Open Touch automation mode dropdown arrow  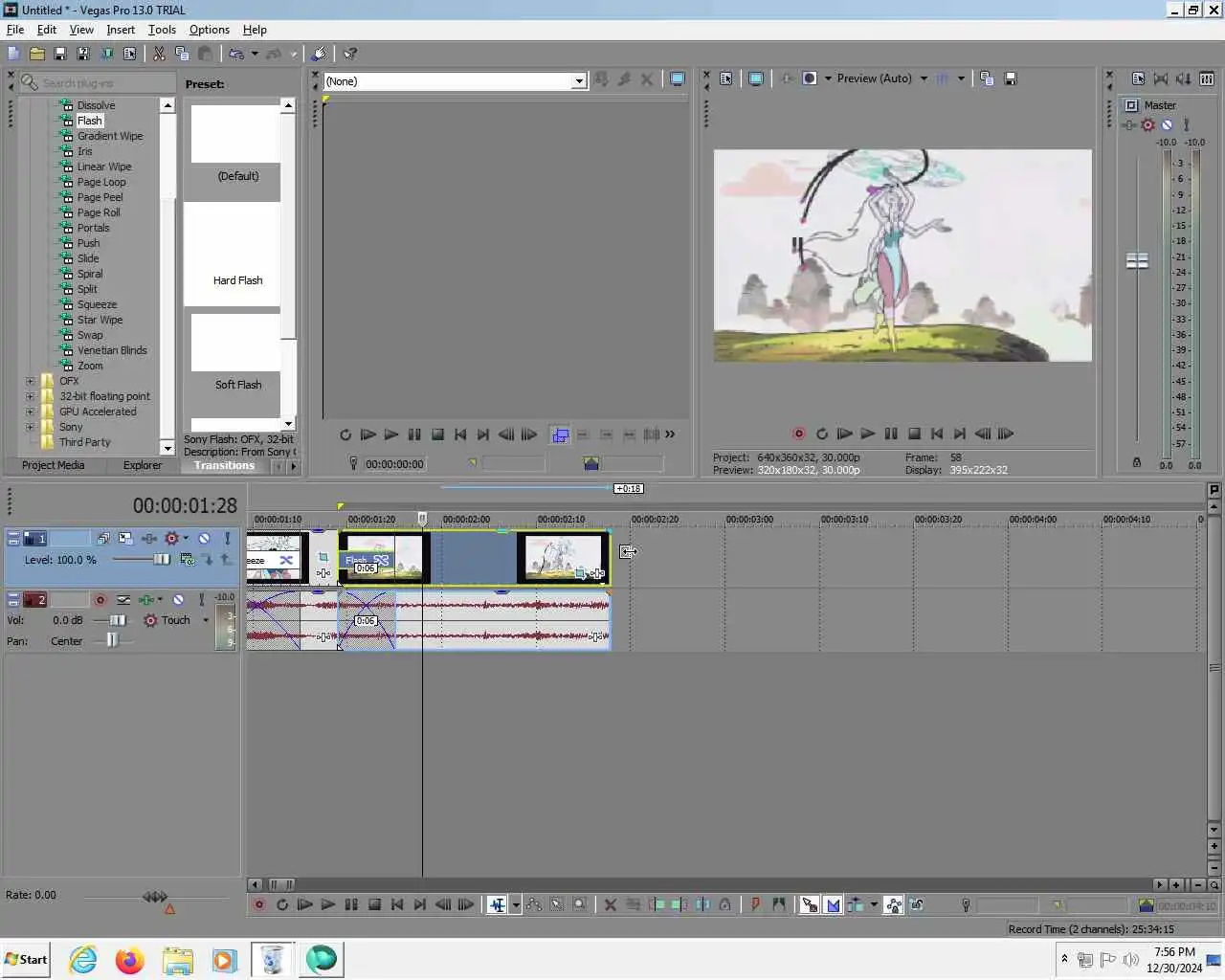(x=205, y=620)
